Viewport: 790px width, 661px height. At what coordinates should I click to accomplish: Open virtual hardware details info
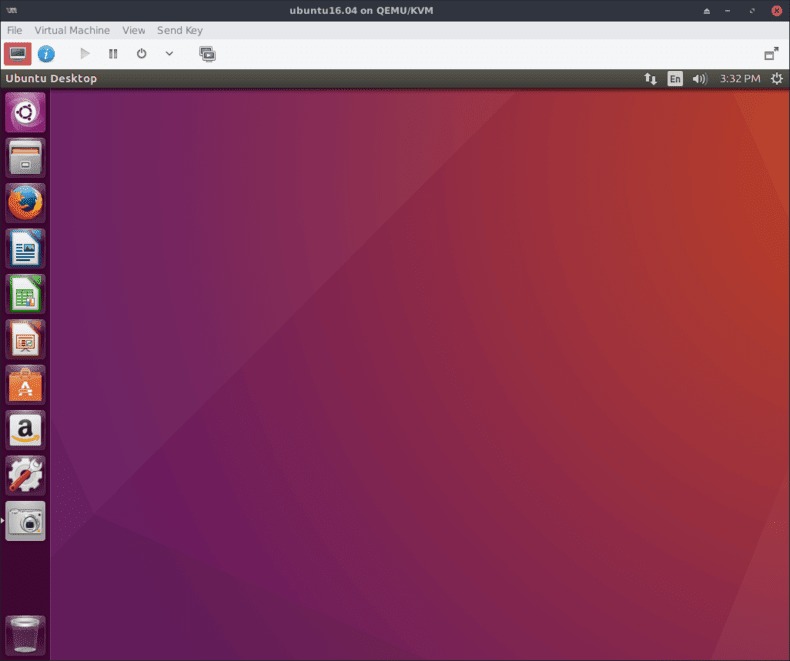(46, 53)
